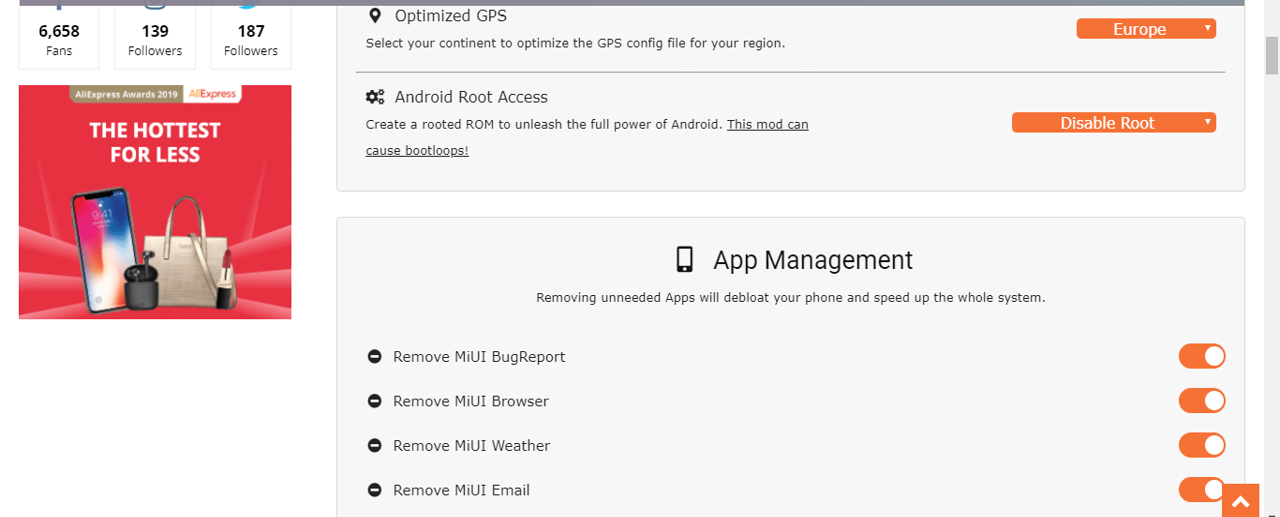Click the phone icon beside App Management

coord(684,260)
